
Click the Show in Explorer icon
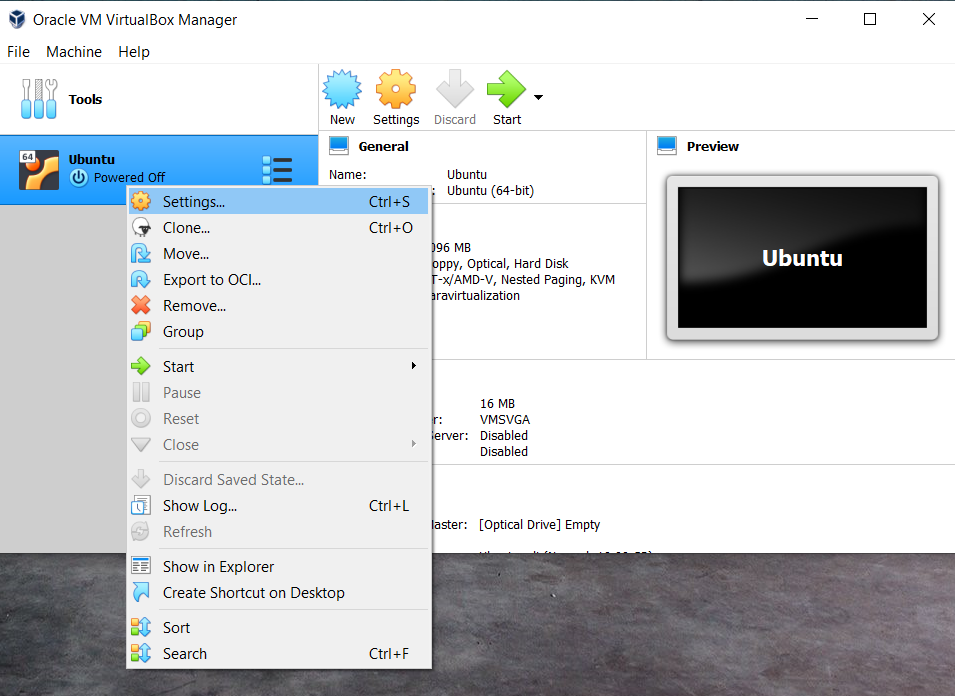coord(141,566)
